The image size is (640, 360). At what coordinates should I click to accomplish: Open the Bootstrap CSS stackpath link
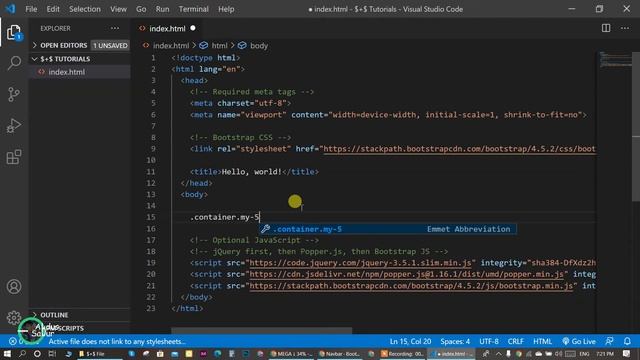(459, 149)
